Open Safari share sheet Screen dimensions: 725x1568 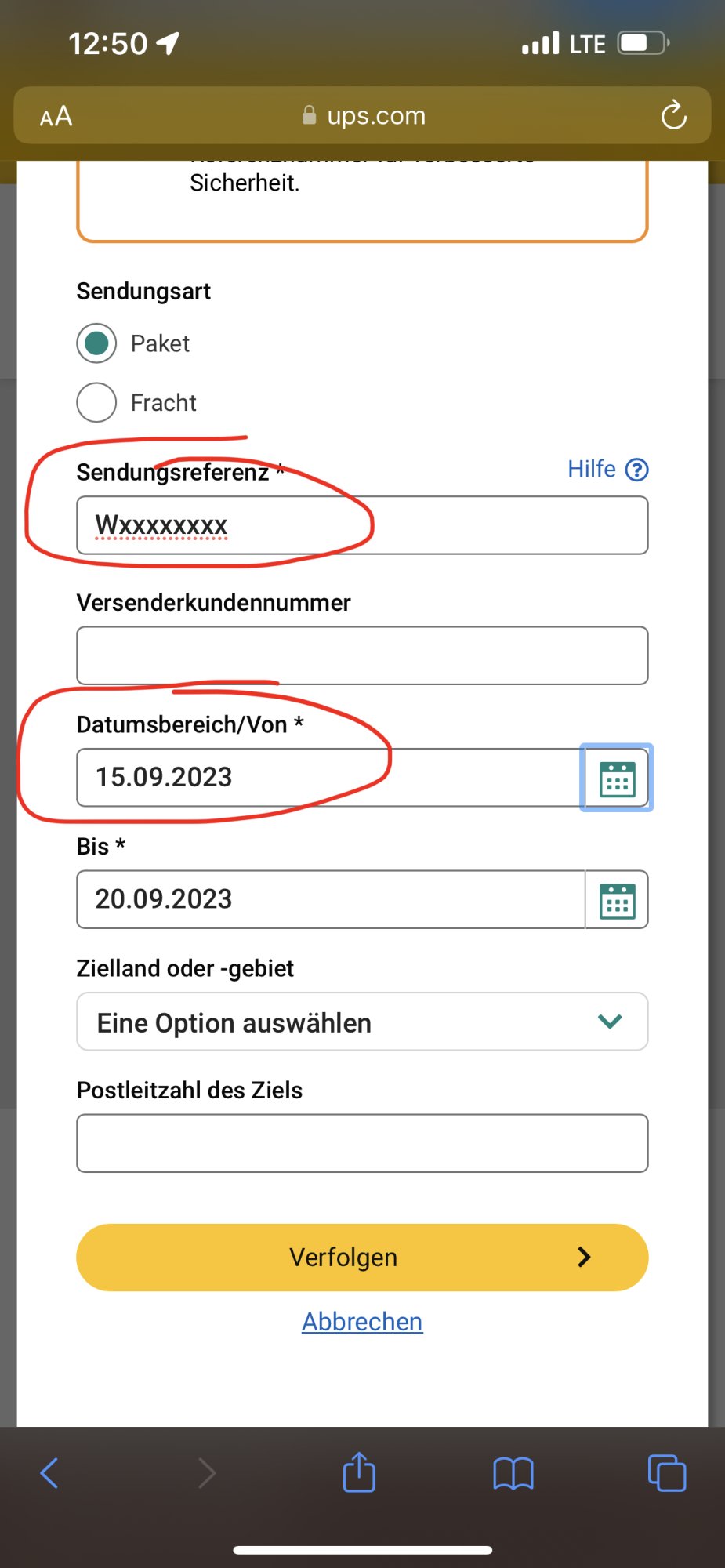[359, 1472]
